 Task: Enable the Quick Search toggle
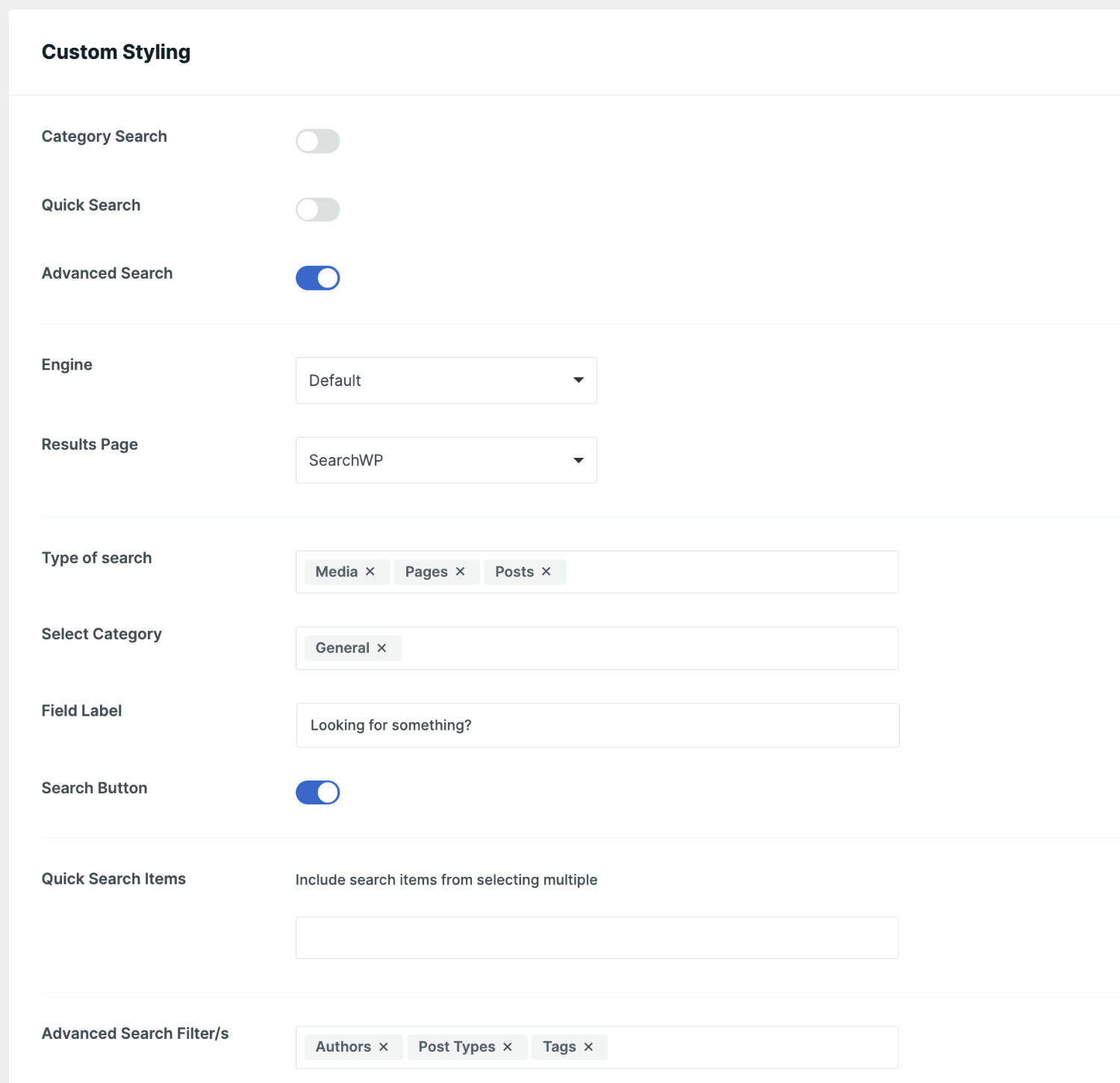coord(317,210)
